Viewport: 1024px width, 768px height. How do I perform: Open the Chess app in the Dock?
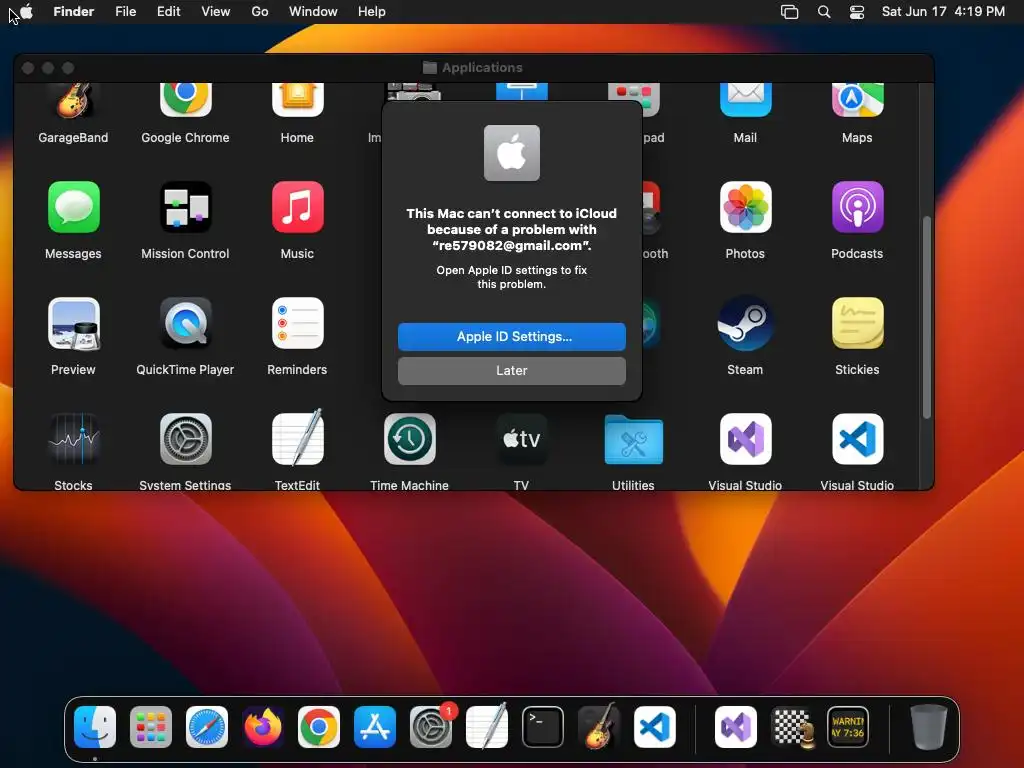[x=792, y=727]
